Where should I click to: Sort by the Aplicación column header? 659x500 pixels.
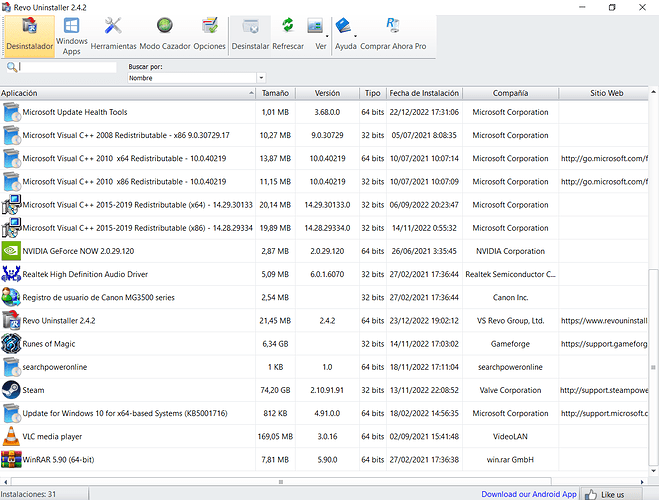pyautogui.click(x=127, y=93)
